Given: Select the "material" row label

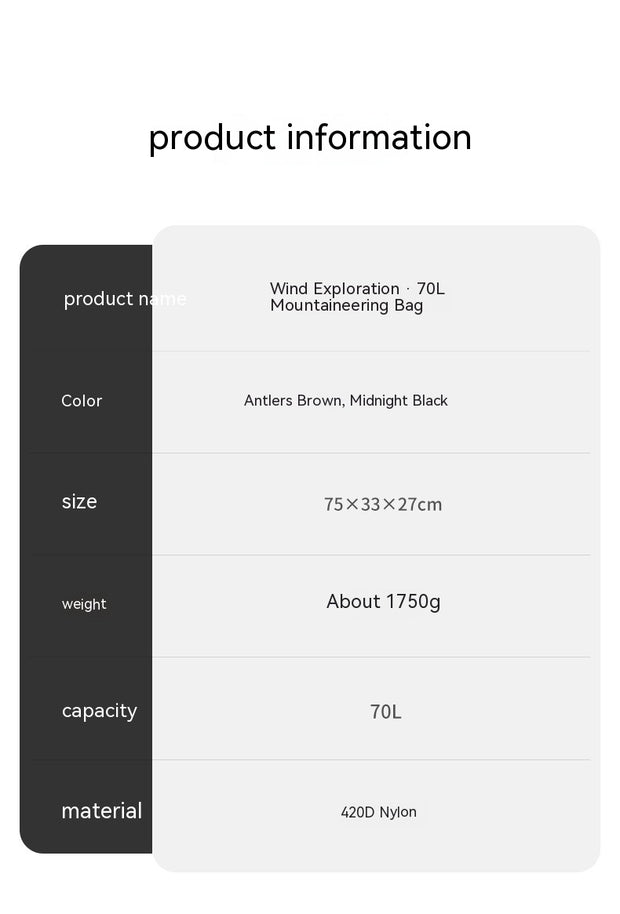Looking at the screenshot, I should click(x=102, y=811).
